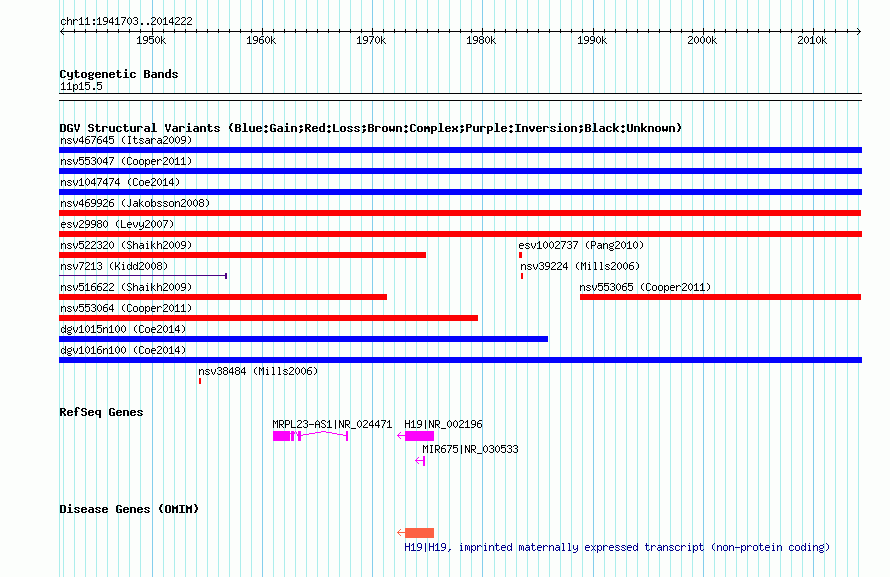Click the MRPL23-AS1 gene glyph

click(310, 436)
